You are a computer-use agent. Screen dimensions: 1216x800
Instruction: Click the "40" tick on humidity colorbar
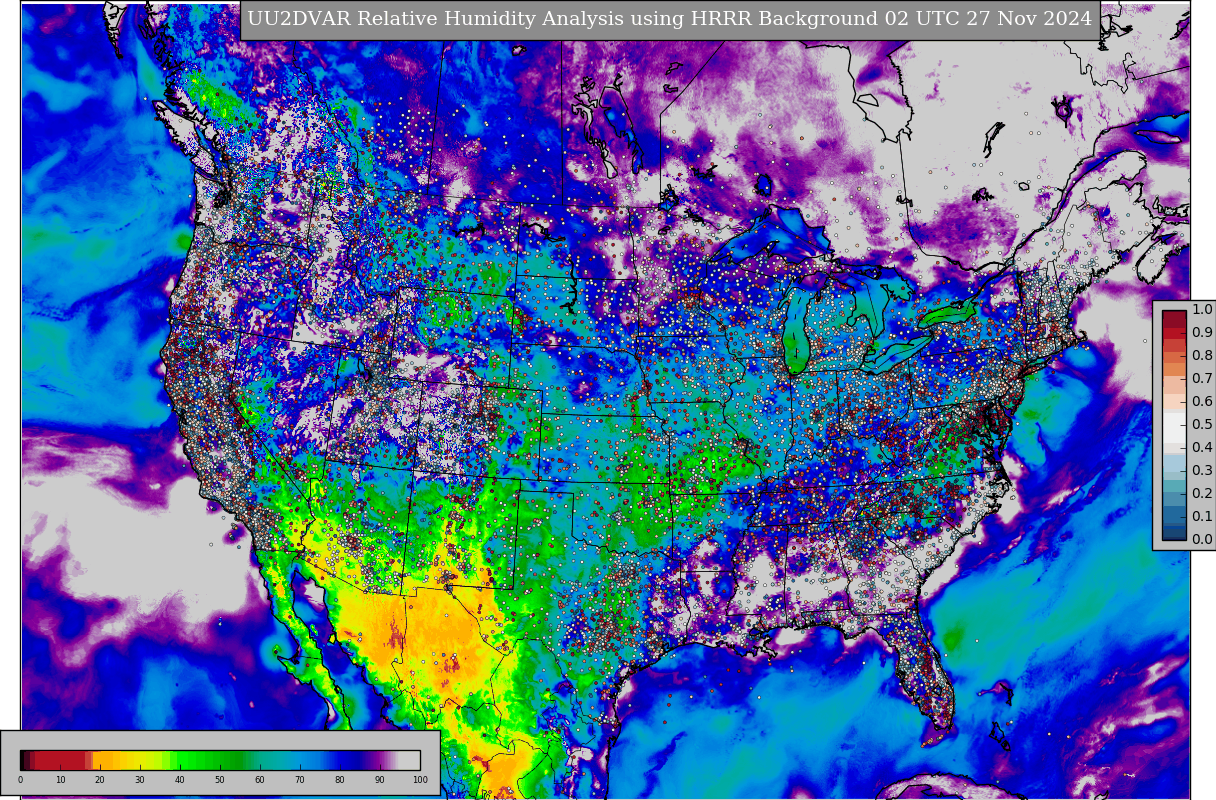click(180, 780)
